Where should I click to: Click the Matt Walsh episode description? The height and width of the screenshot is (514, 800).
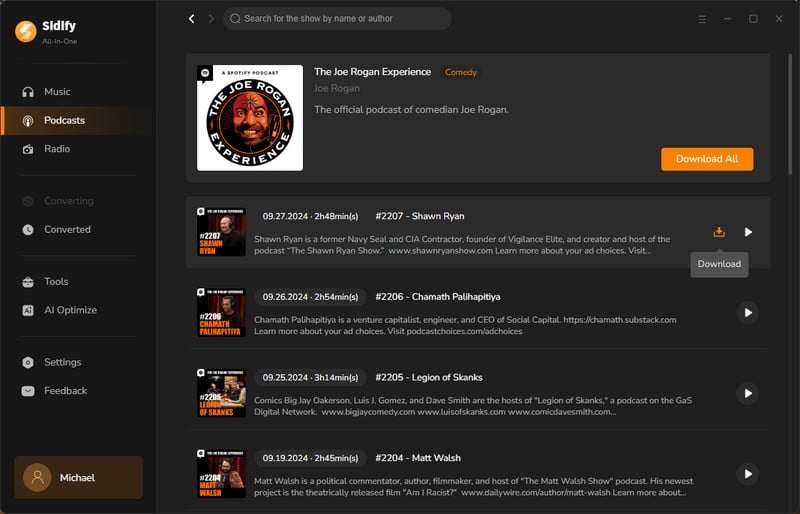pos(473,487)
